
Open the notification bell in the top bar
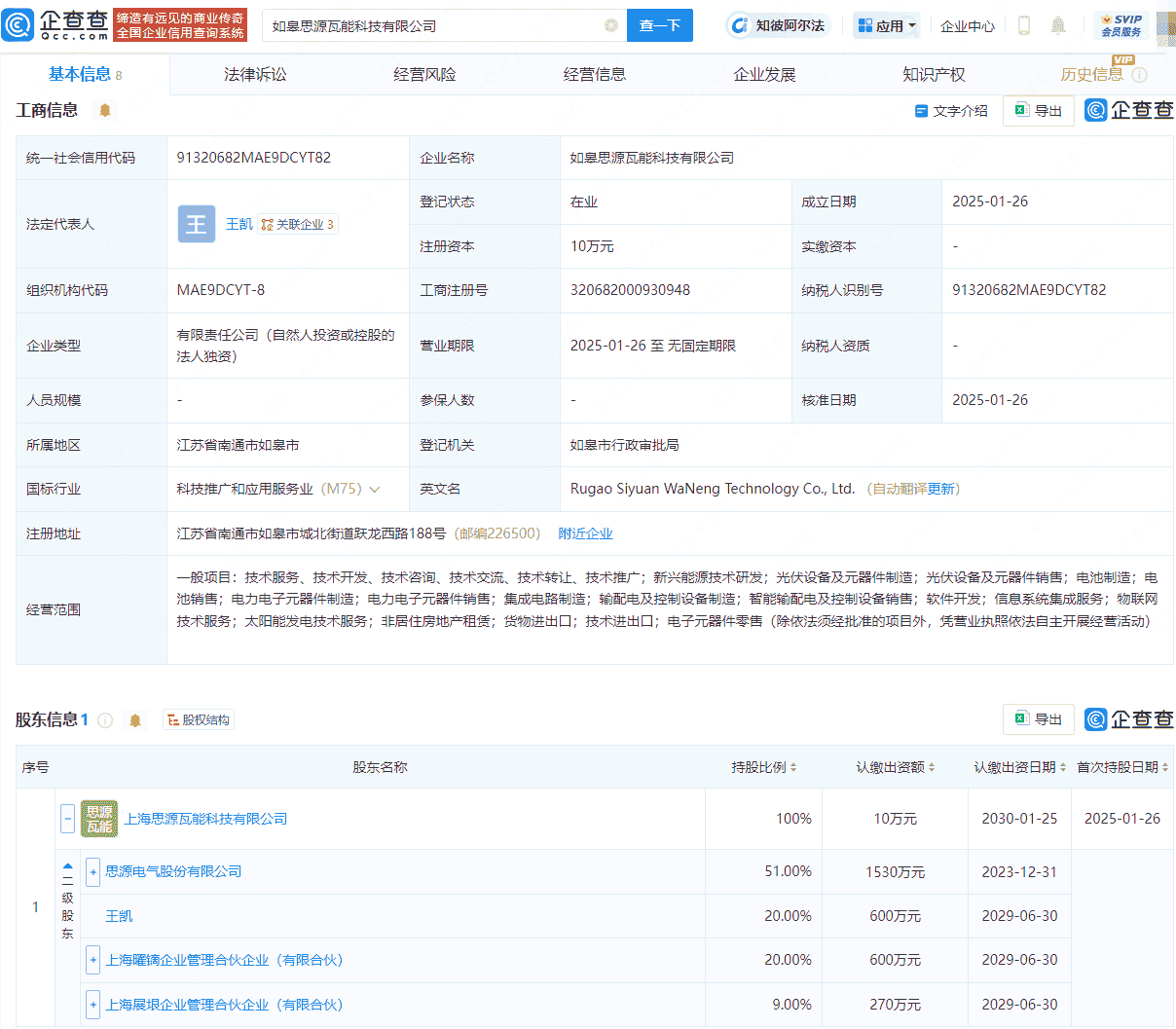1058,25
